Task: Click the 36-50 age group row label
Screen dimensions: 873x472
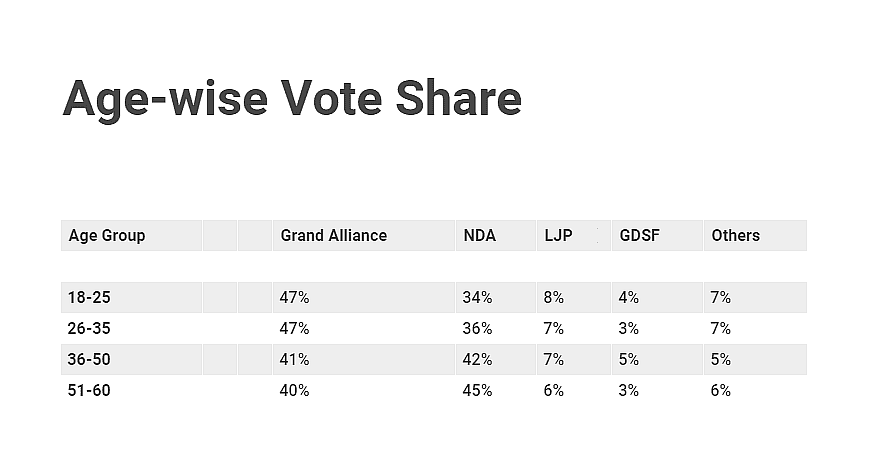Action: click(x=89, y=359)
